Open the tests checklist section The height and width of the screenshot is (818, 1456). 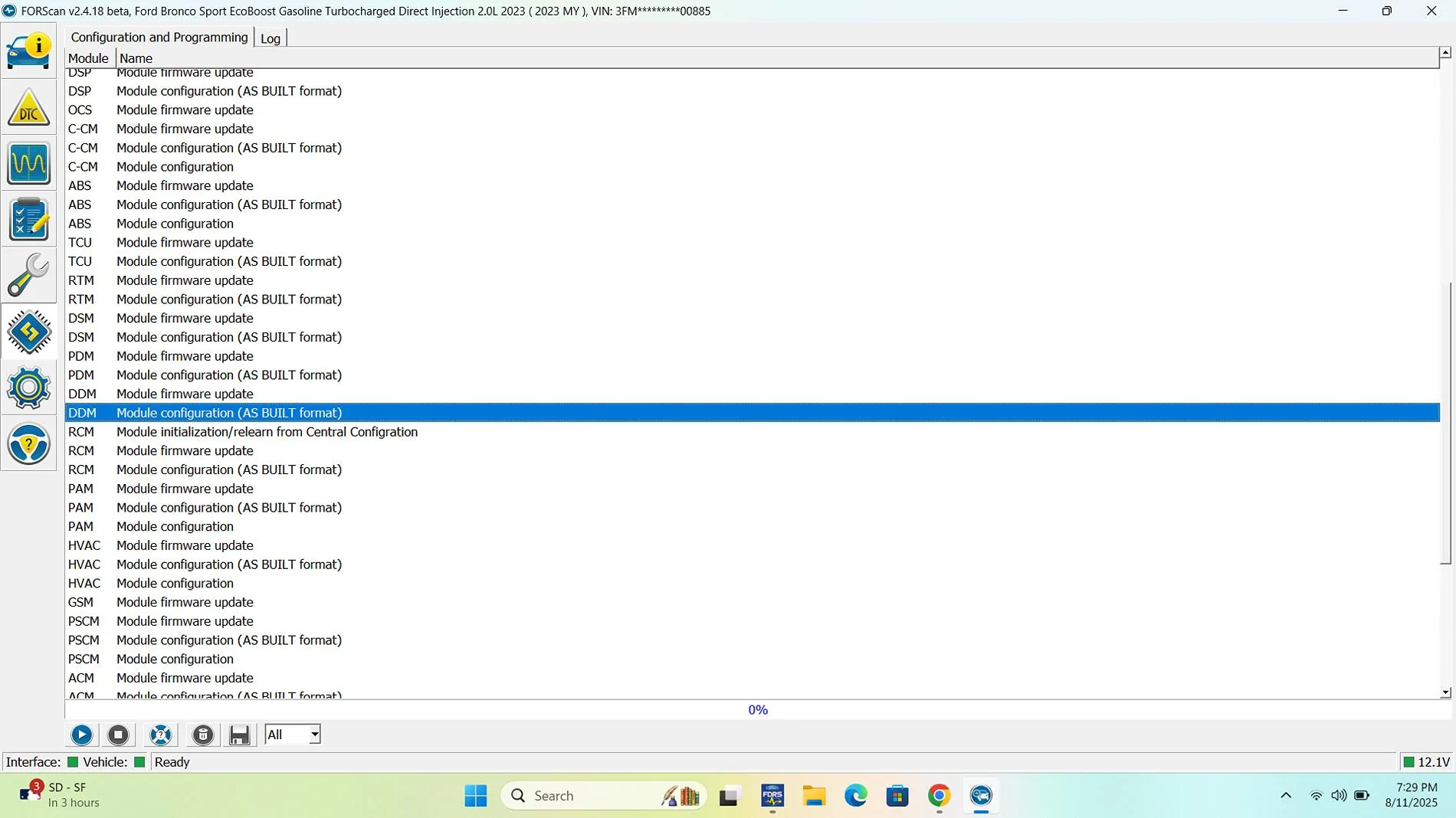[x=28, y=220]
